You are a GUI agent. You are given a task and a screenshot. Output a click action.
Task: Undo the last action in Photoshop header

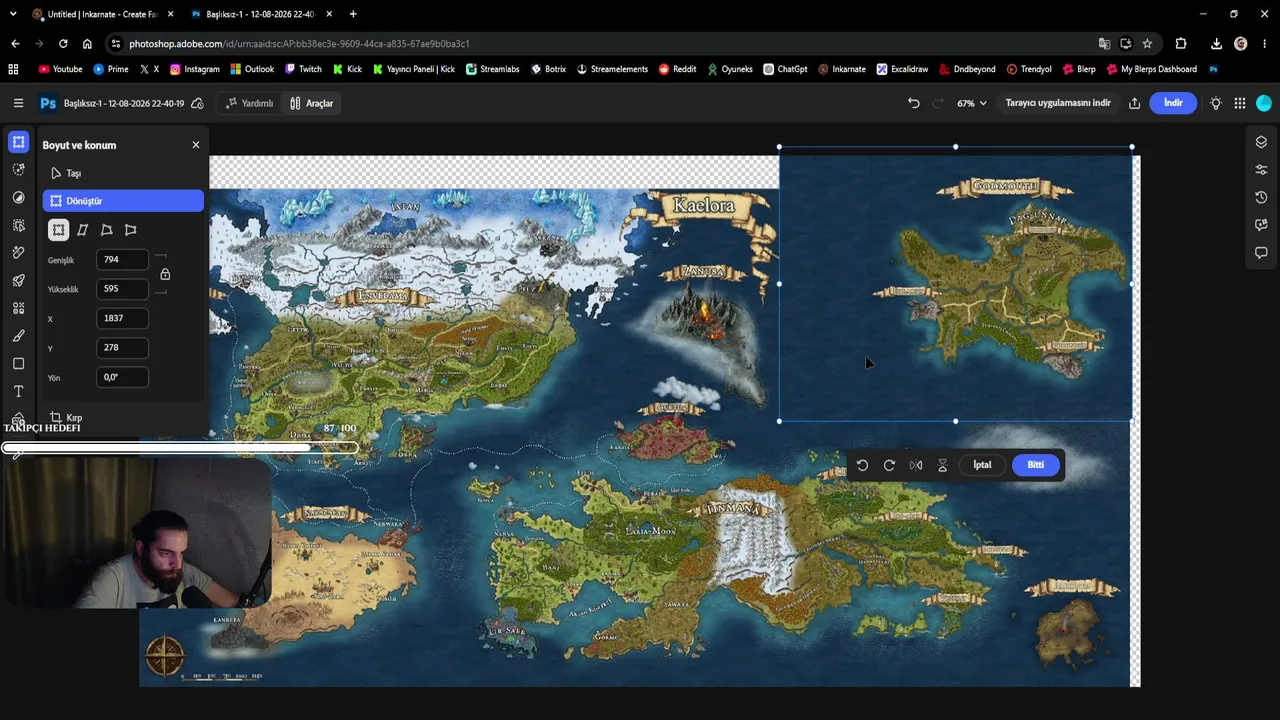pos(913,103)
